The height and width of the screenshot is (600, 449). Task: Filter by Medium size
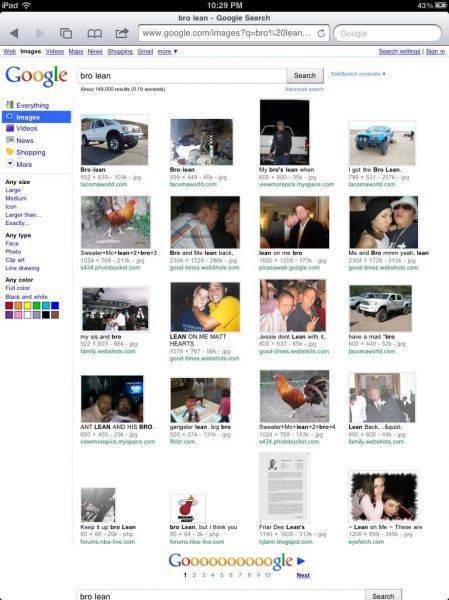[x=16, y=198]
